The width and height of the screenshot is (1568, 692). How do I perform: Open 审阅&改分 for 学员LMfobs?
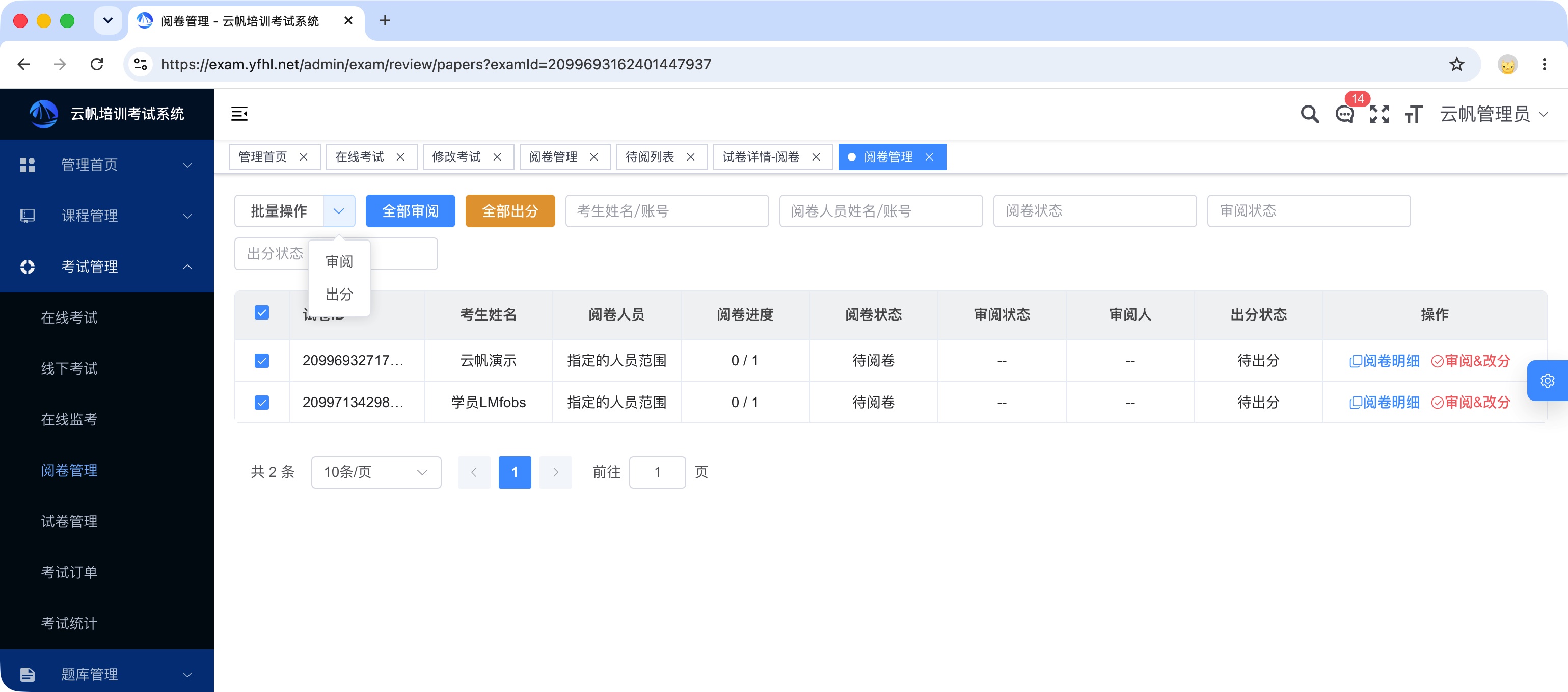pyautogui.click(x=1471, y=402)
